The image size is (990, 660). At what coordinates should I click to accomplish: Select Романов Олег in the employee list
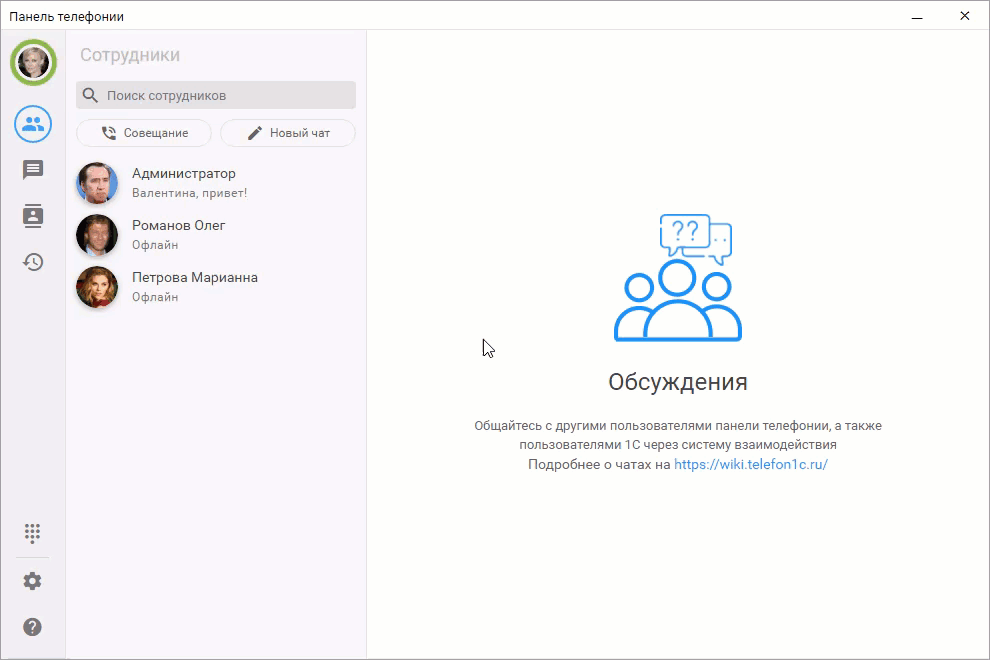coord(179,226)
